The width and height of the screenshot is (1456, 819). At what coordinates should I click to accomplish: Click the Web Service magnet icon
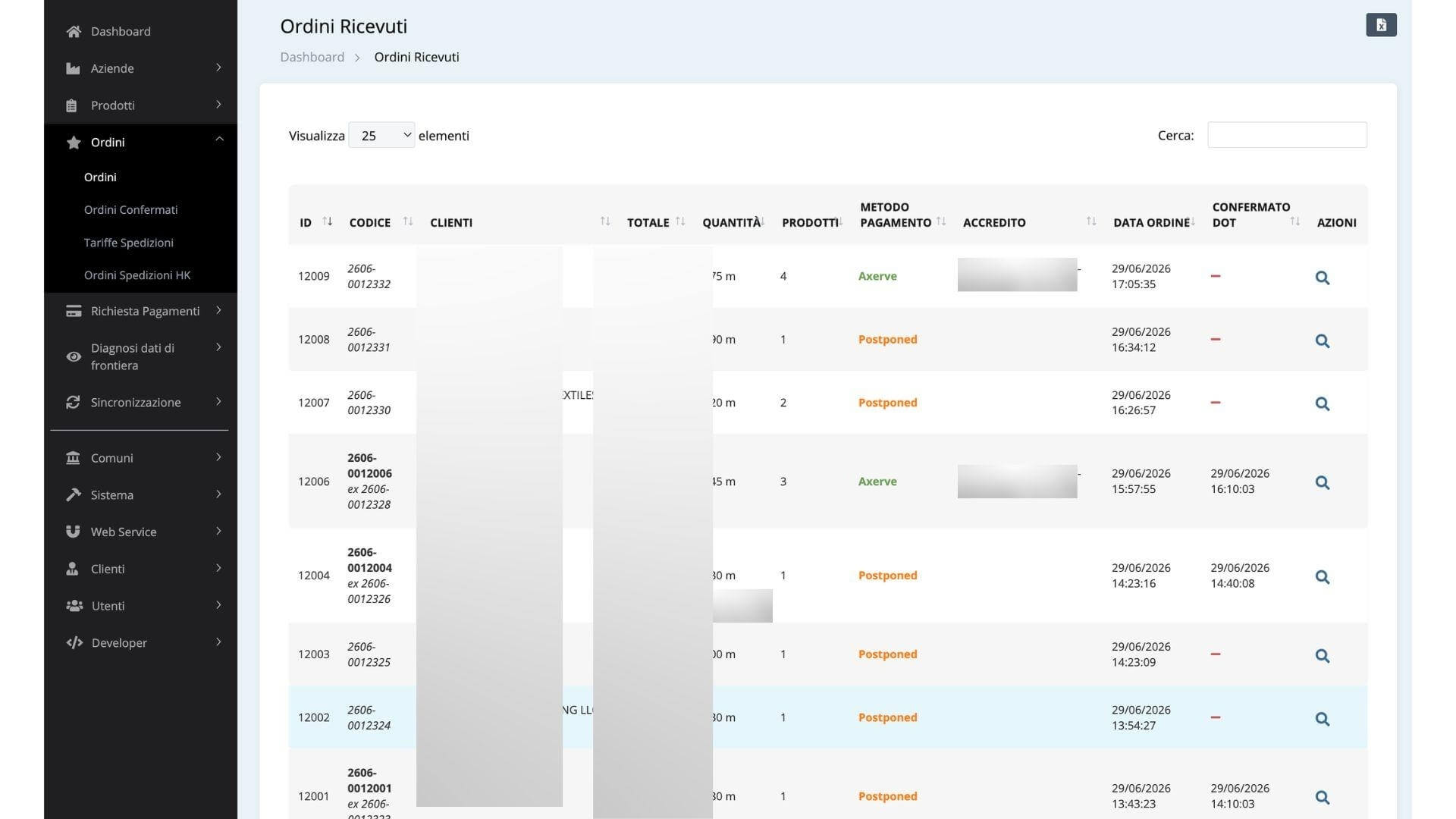coord(73,532)
